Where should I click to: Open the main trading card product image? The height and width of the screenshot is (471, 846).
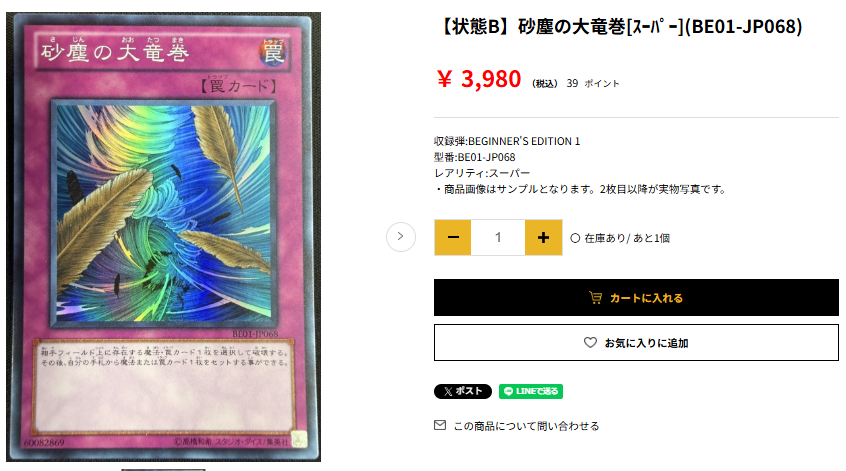point(163,237)
